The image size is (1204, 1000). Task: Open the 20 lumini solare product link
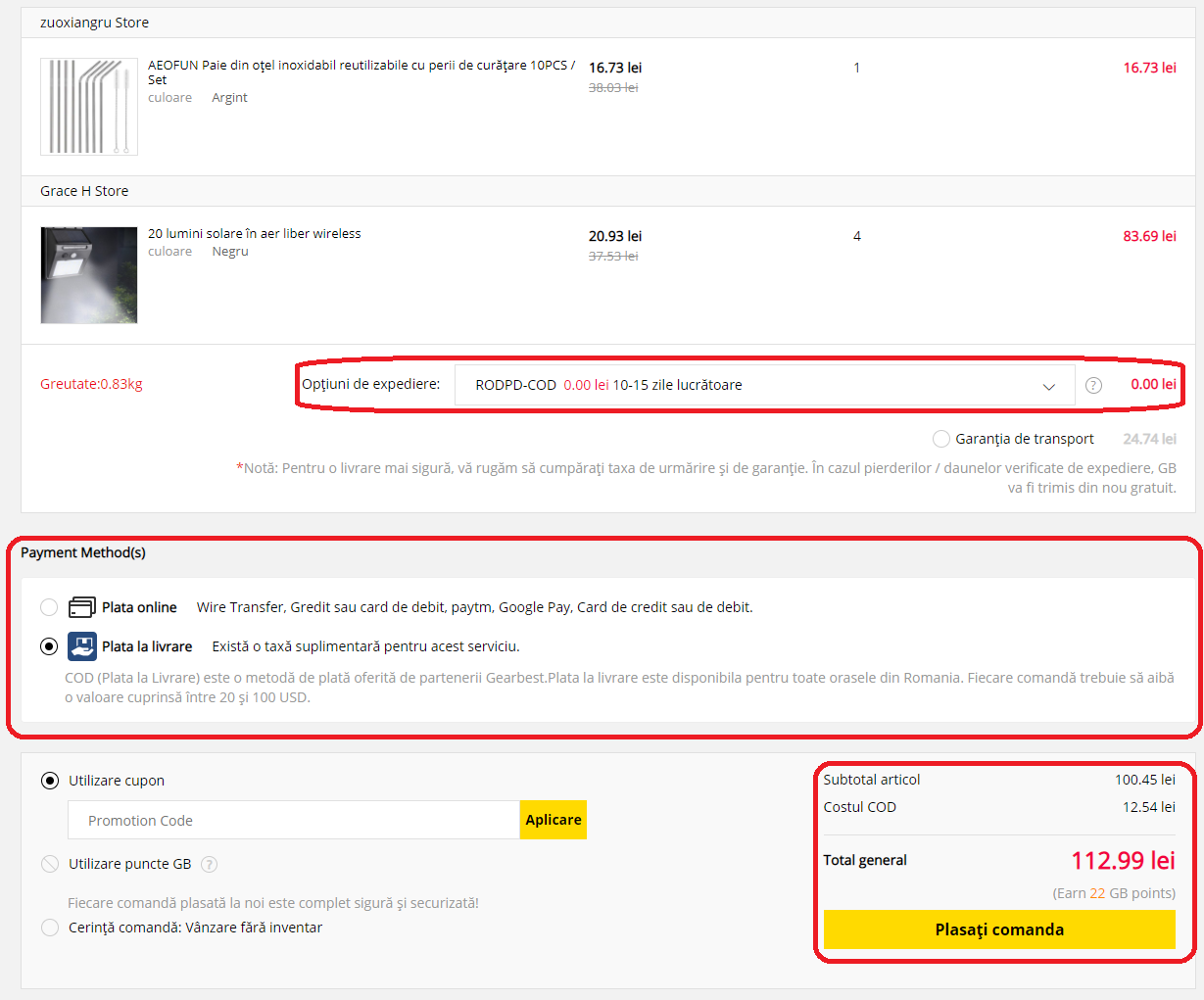coord(254,234)
